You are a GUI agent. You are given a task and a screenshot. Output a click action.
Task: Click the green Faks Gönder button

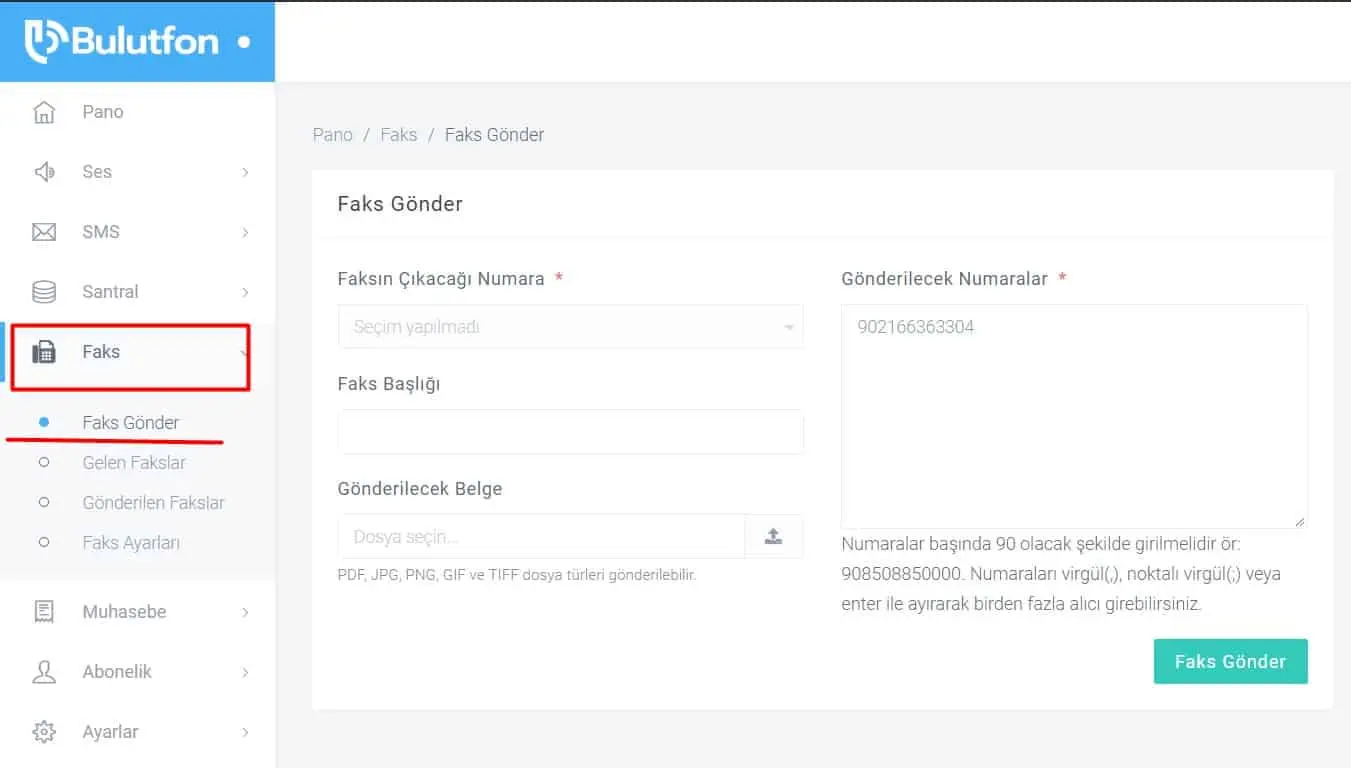1230,661
